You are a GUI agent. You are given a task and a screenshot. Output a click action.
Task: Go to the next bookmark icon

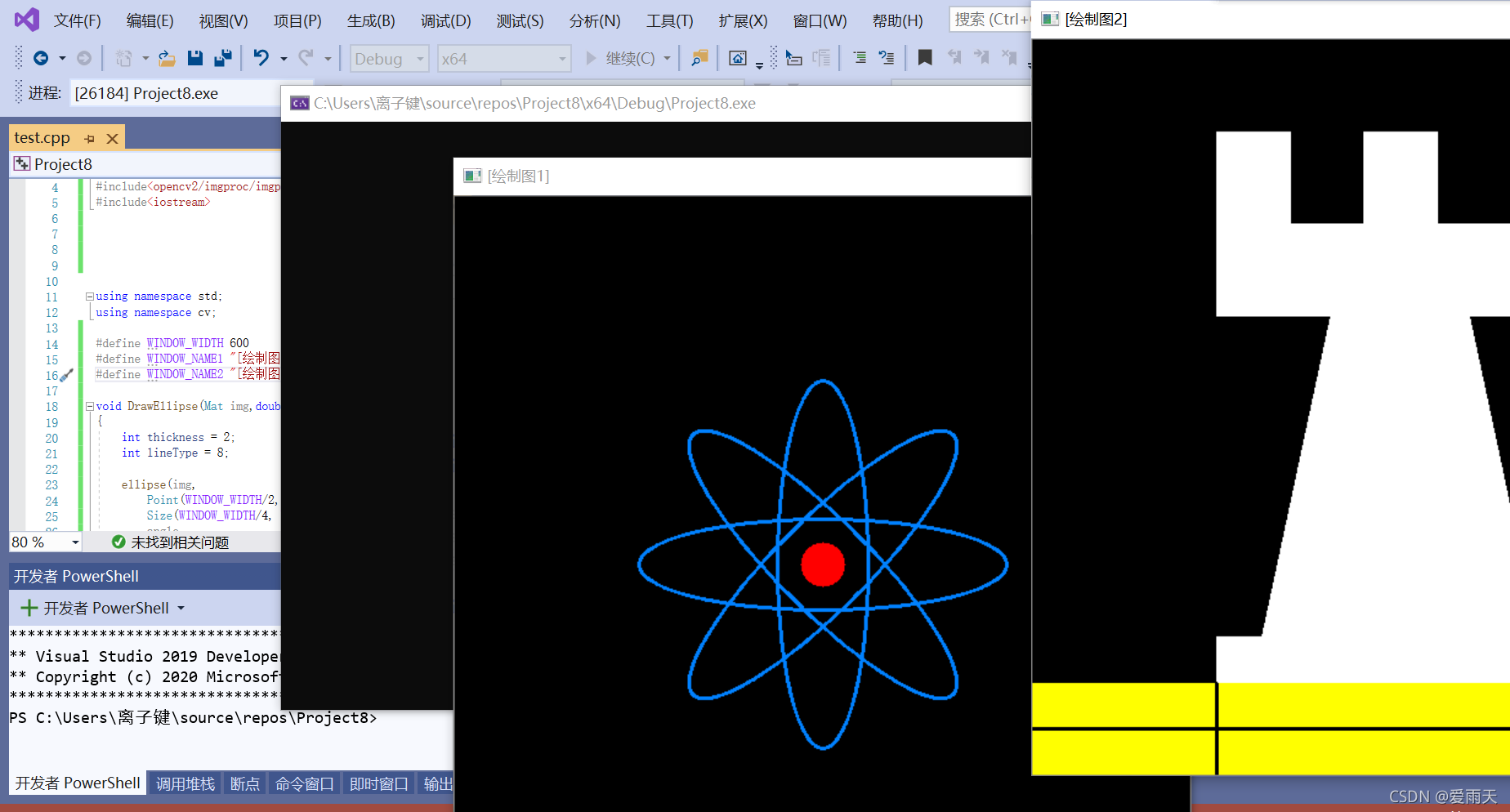pyautogui.click(x=981, y=58)
